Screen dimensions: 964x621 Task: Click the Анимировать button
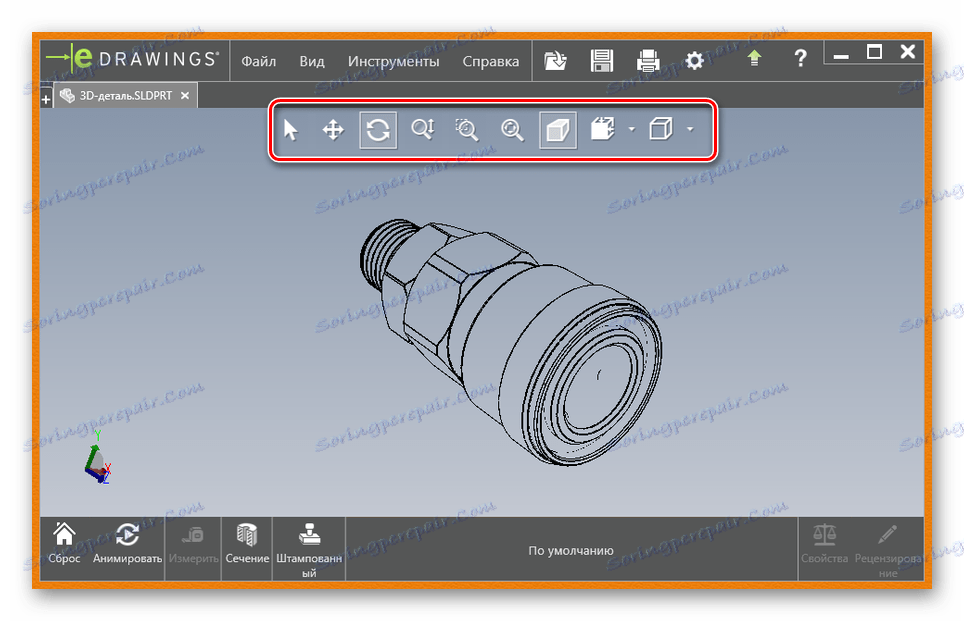tap(127, 543)
